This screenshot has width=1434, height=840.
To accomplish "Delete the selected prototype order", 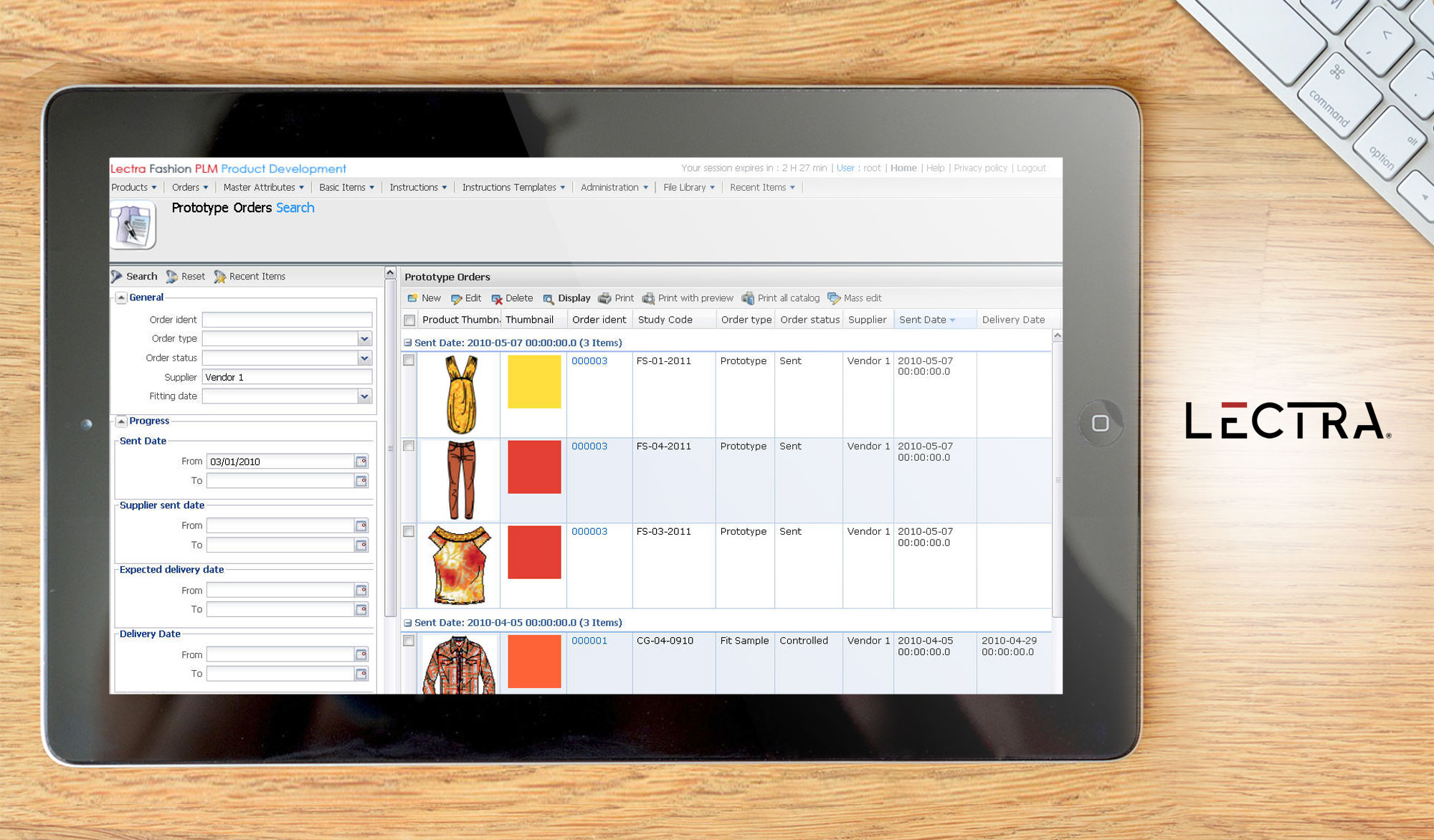I will (518, 298).
